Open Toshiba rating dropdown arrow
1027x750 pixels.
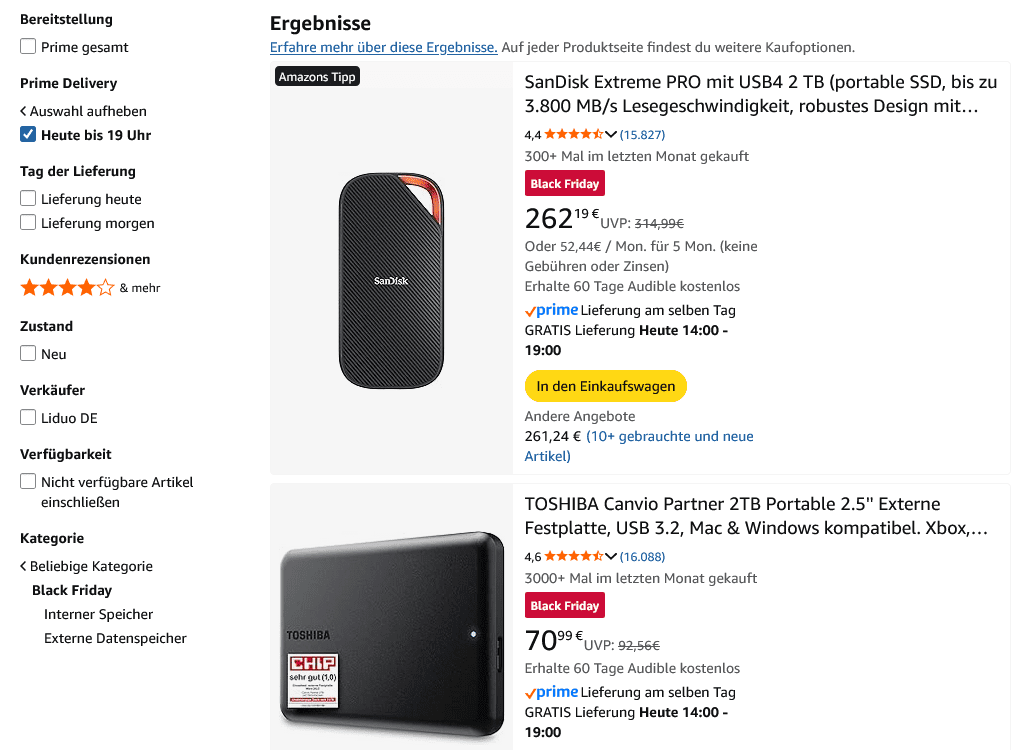coord(611,556)
